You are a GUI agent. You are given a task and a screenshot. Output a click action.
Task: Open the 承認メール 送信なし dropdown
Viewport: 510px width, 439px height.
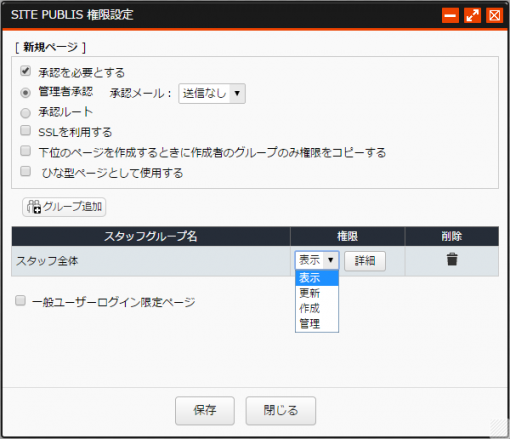click(212, 93)
